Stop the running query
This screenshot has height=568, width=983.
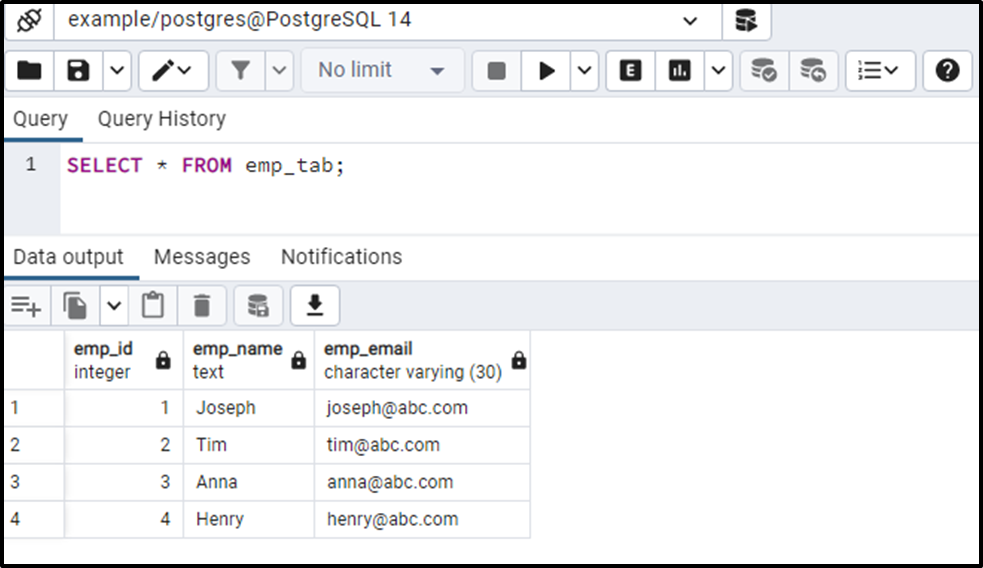(497, 71)
